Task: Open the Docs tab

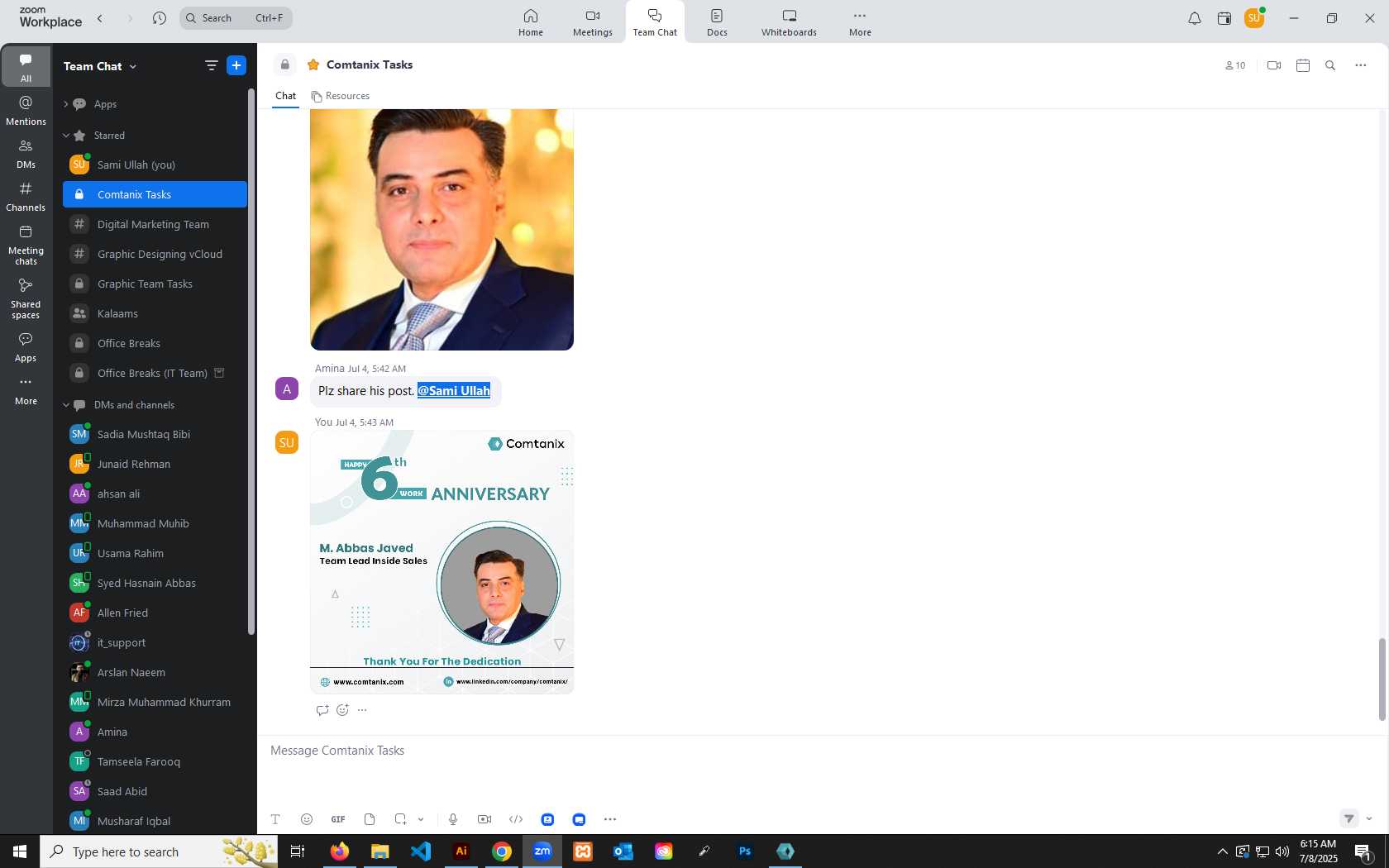Action: (717, 22)
